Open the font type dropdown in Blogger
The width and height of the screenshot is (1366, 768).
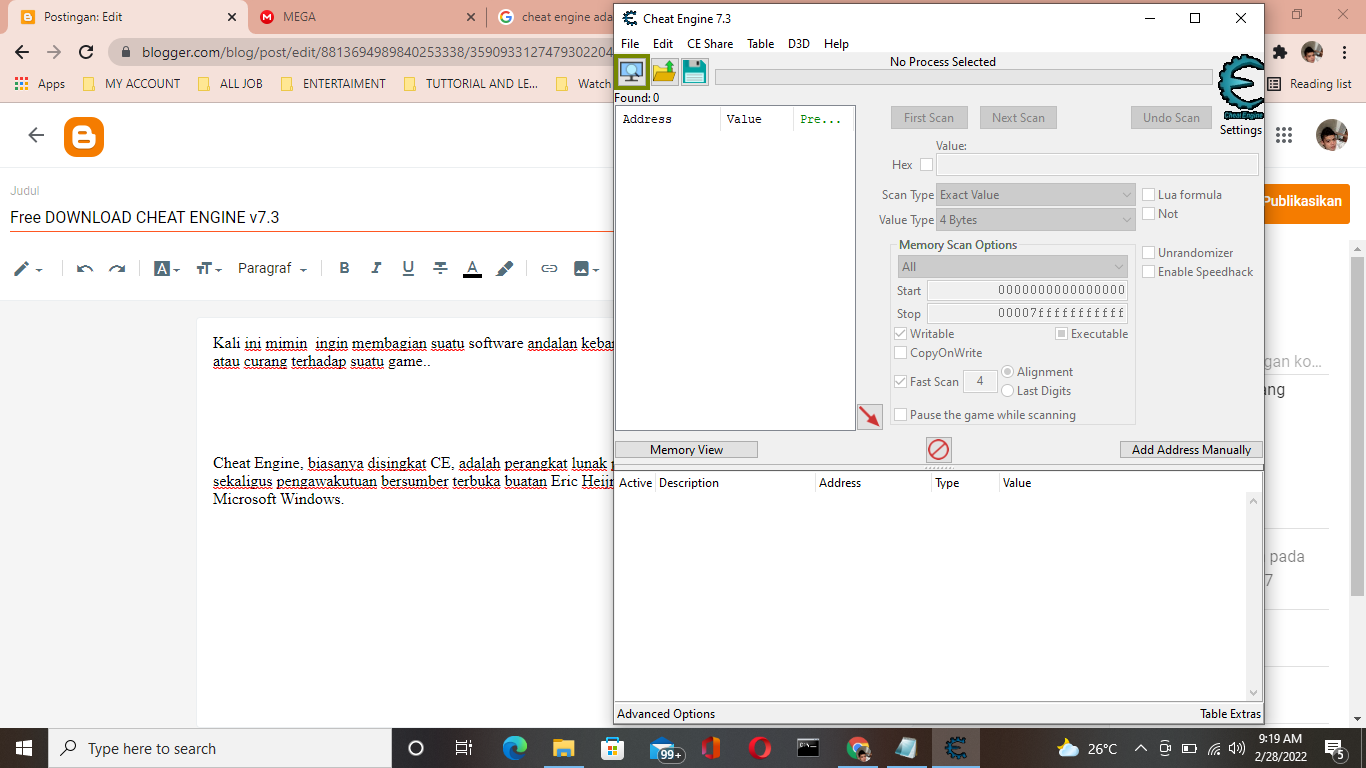coord(166,268)
